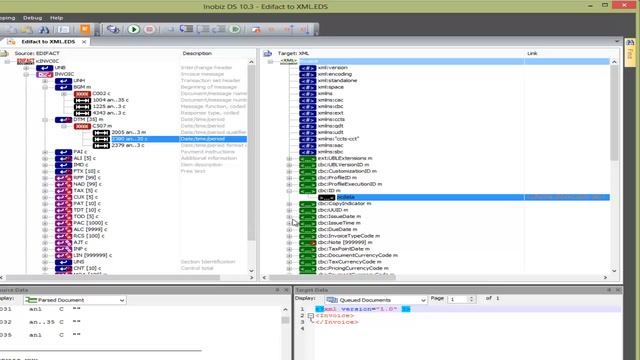Select the 2379 an..3 c field

point(128,145)
